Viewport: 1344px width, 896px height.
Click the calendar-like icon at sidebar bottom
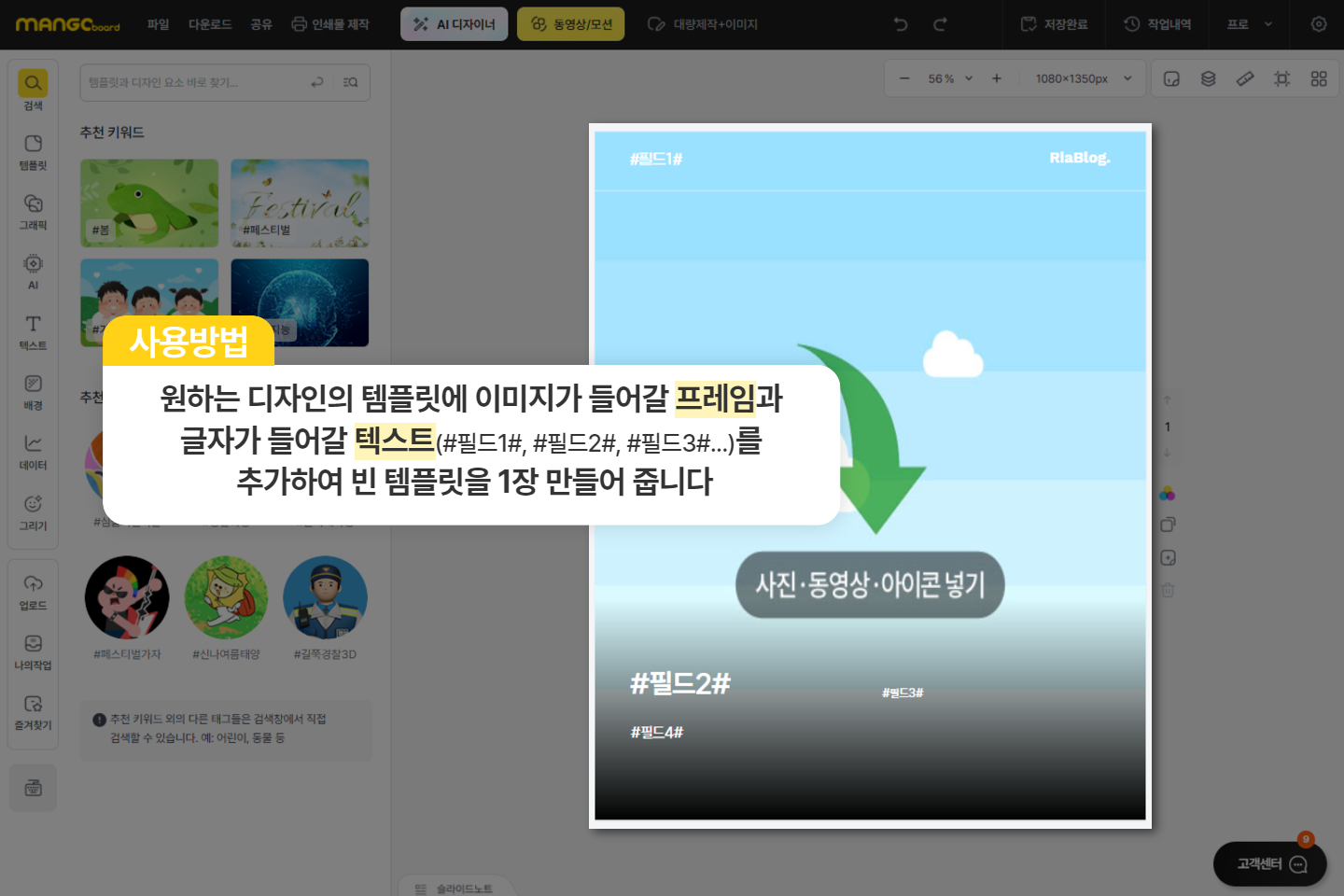34,788
